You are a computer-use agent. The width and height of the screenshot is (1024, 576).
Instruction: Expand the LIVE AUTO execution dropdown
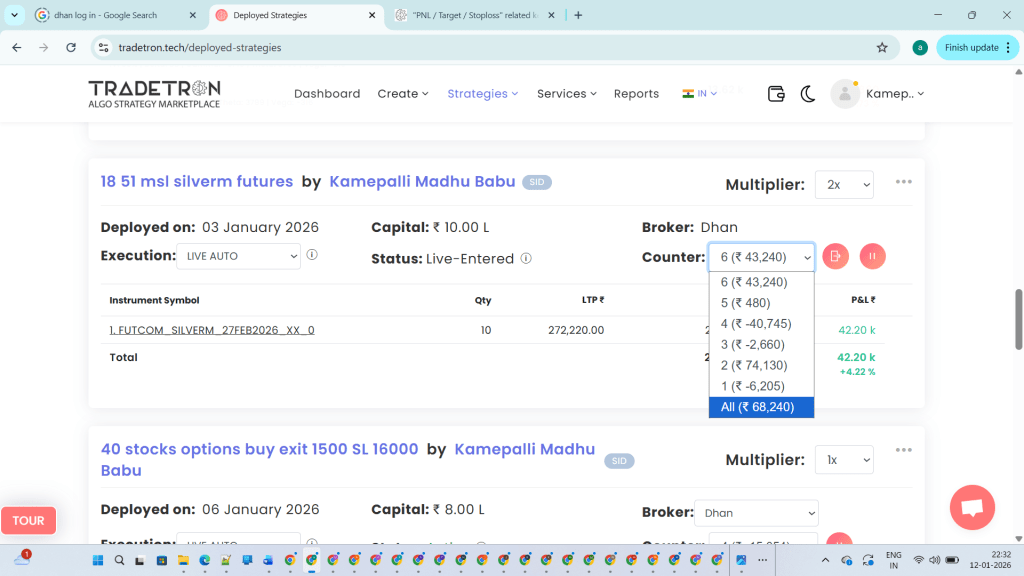[x=238, y=256]
